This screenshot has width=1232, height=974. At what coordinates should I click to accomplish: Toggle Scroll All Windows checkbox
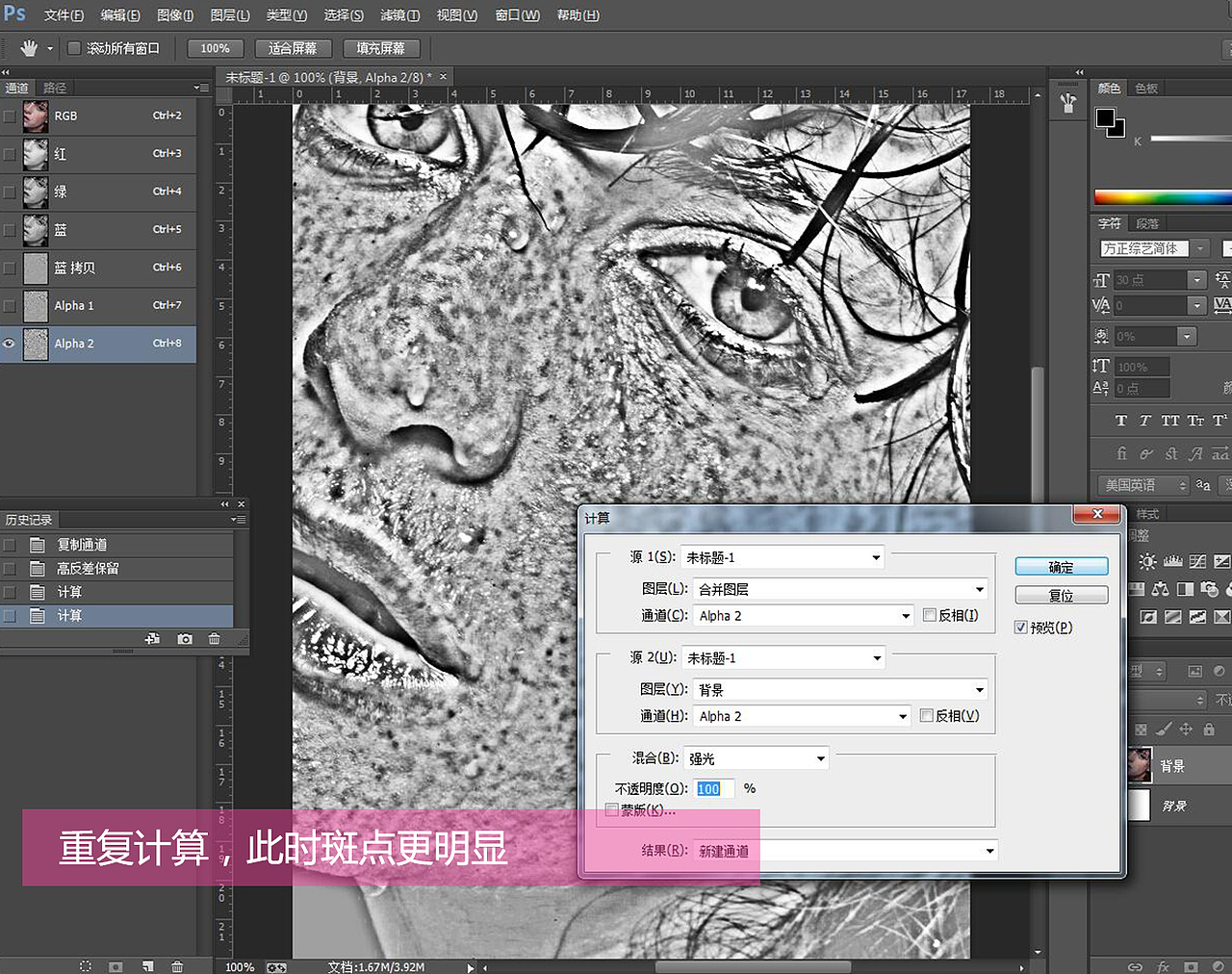[73, 48]
